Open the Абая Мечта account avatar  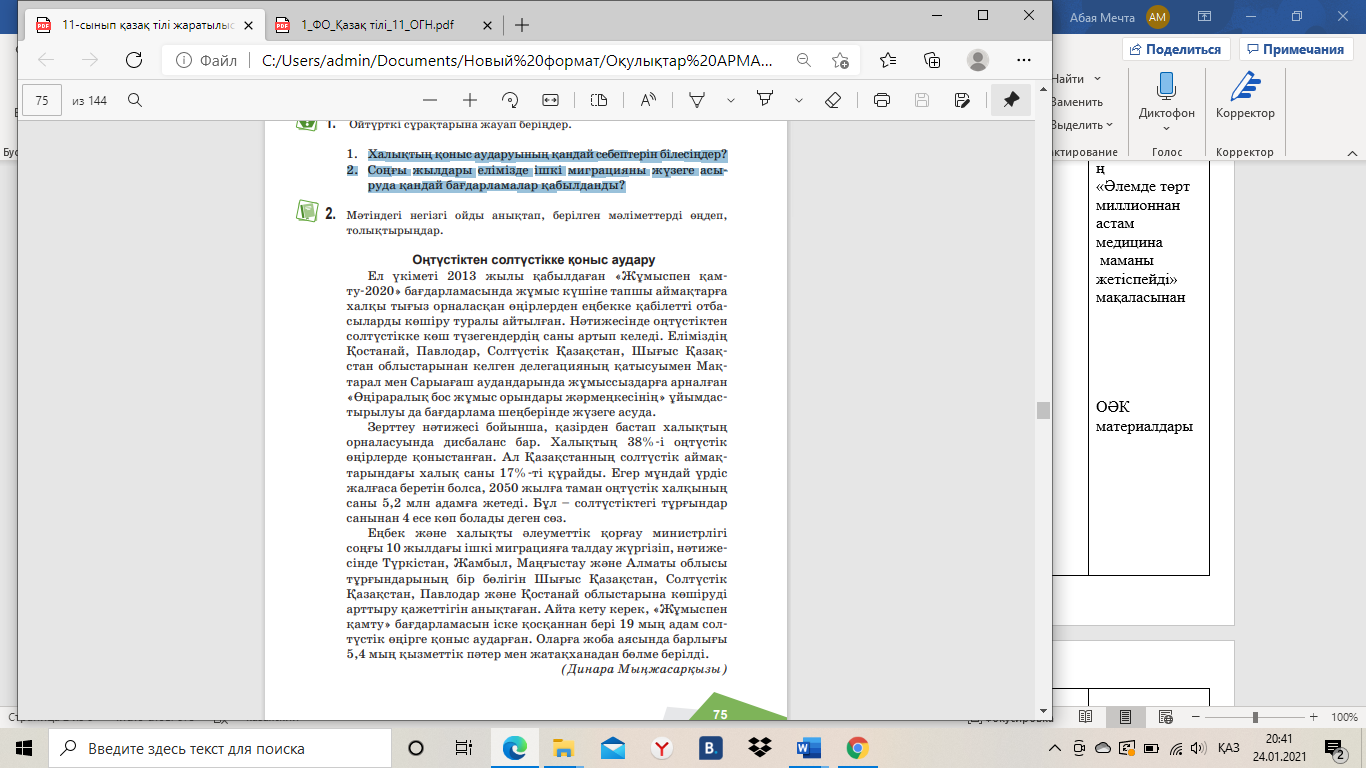(1157, 16)
